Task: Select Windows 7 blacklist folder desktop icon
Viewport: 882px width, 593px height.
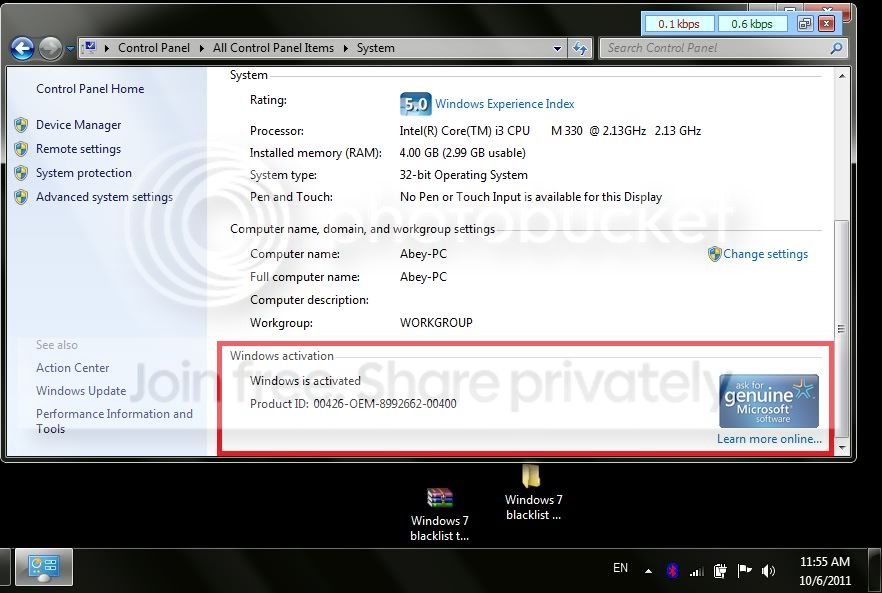Action: pyautogui.click(x=533, y=492)
